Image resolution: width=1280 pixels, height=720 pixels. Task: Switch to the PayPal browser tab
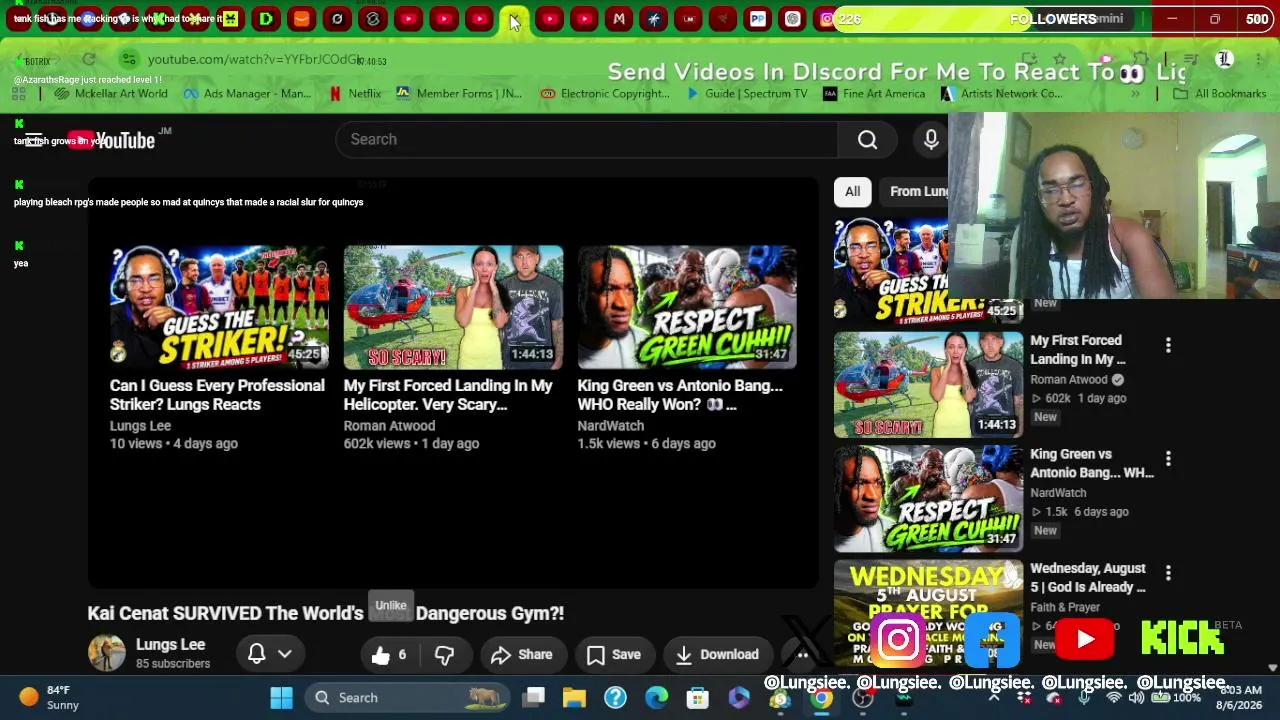tap(758, 19)
